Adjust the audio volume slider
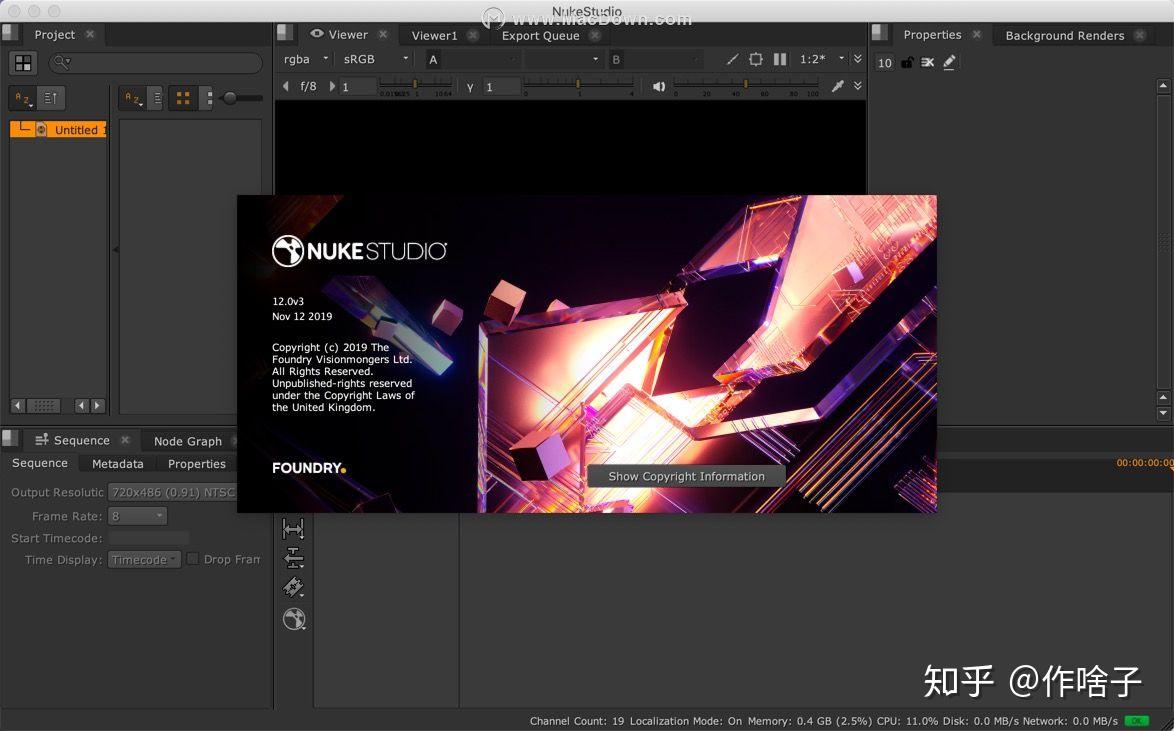This screenshot has width=1174, height=731. click(746, 85)
